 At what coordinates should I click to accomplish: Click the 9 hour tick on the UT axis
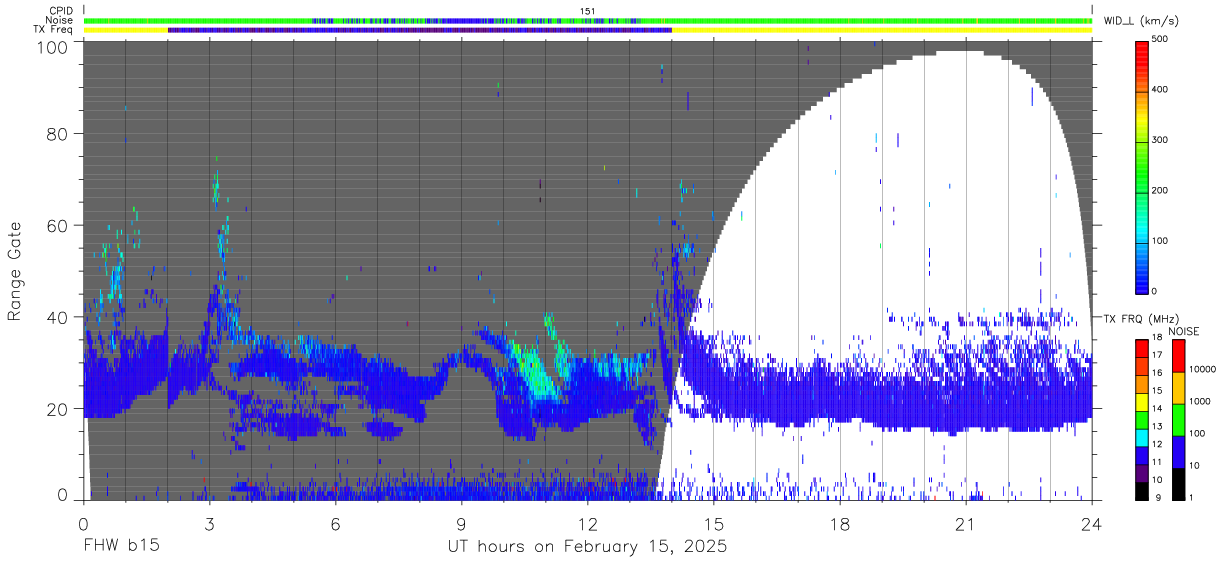[x=461, y=524]
